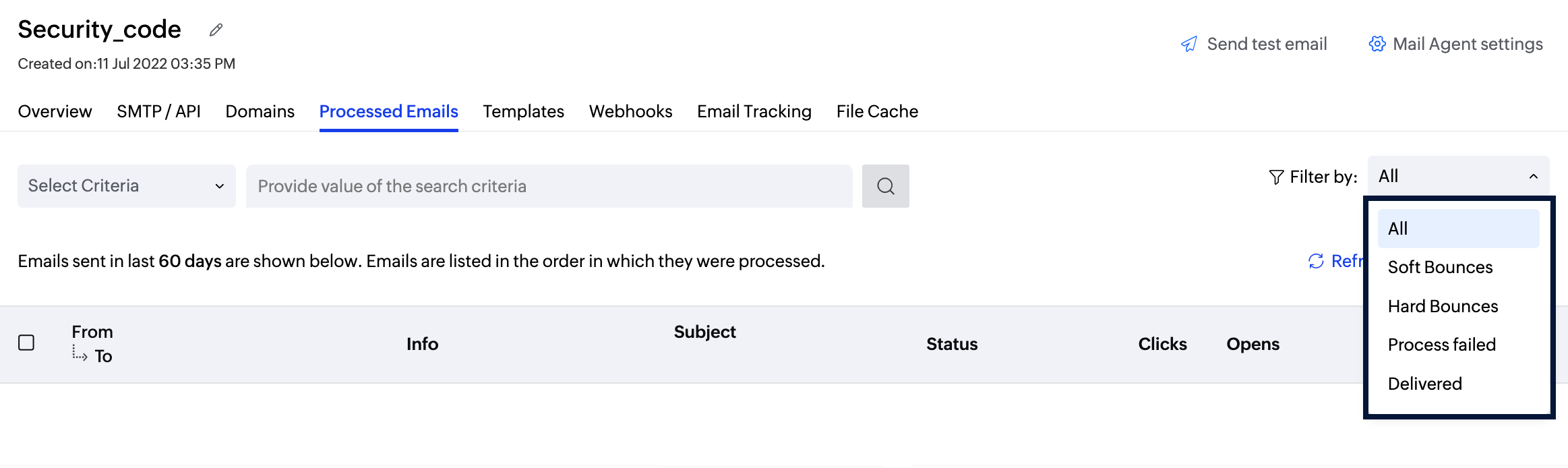Click the Mail Agent settings gear icon

click(1377, 45)
